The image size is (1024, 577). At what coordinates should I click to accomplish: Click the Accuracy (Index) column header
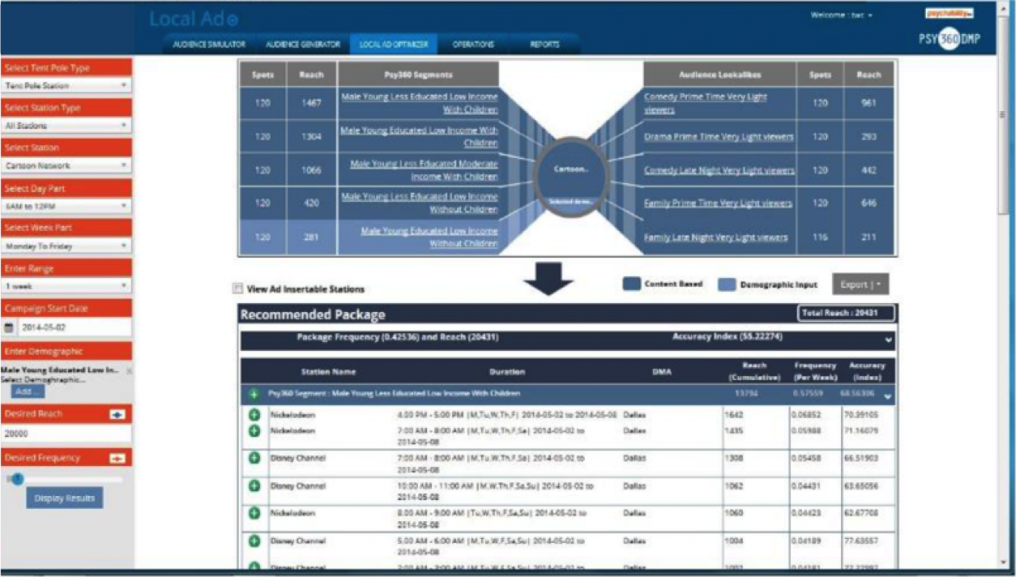point(867,371)
